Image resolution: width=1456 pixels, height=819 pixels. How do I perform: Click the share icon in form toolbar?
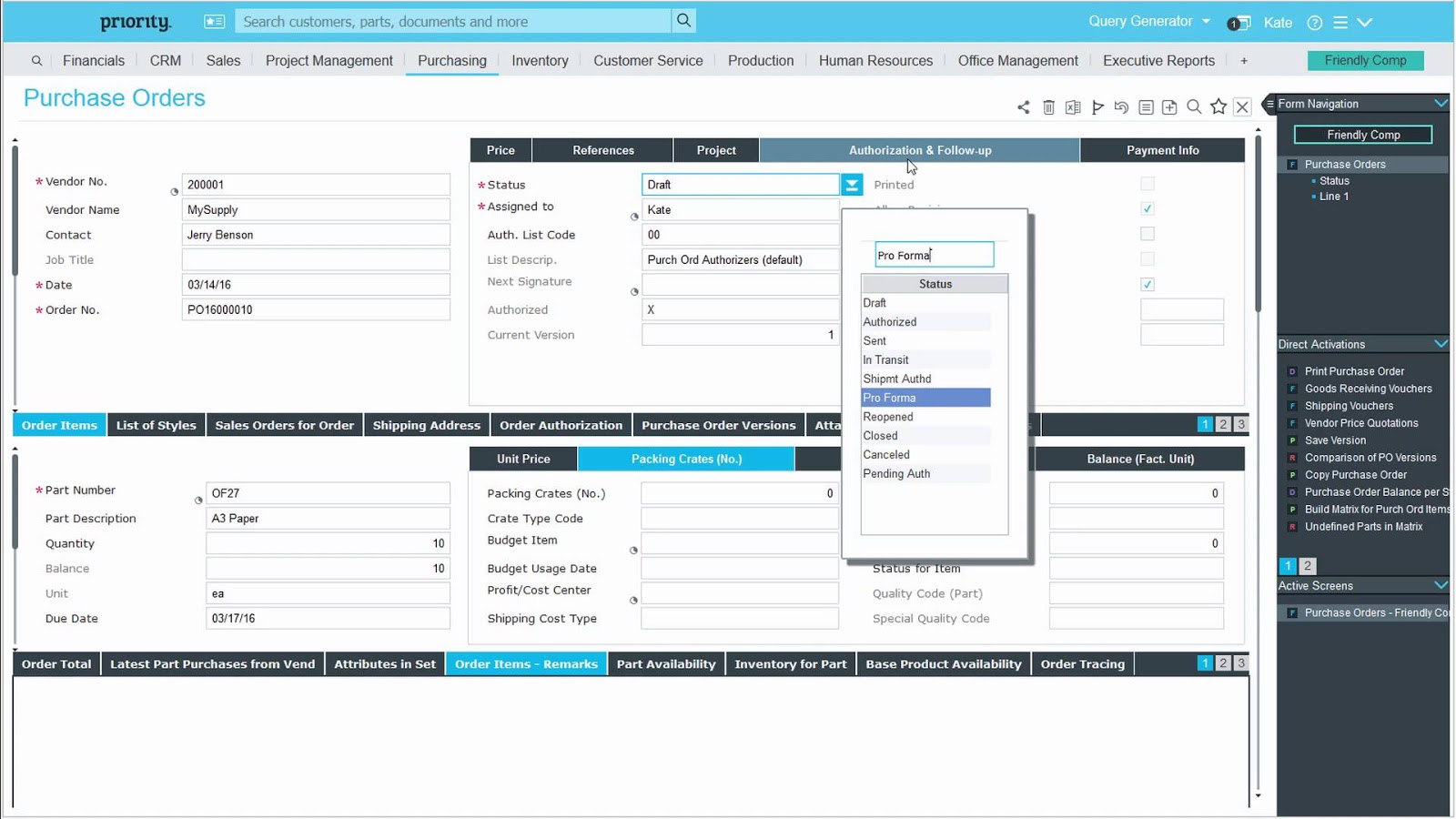pos(1024,107)
